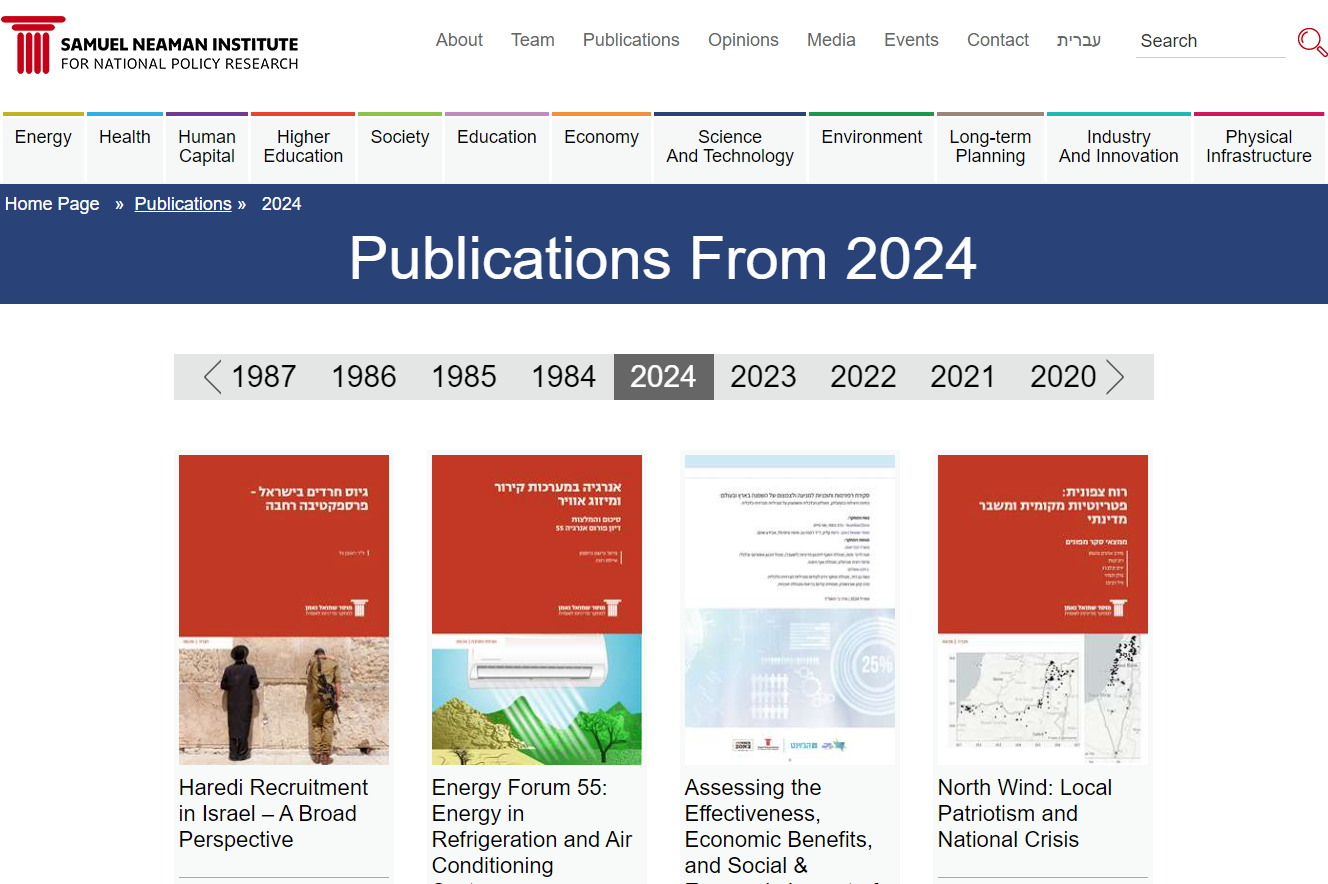Open the About menu item
1328x884 pixels.
click(459, 40)
